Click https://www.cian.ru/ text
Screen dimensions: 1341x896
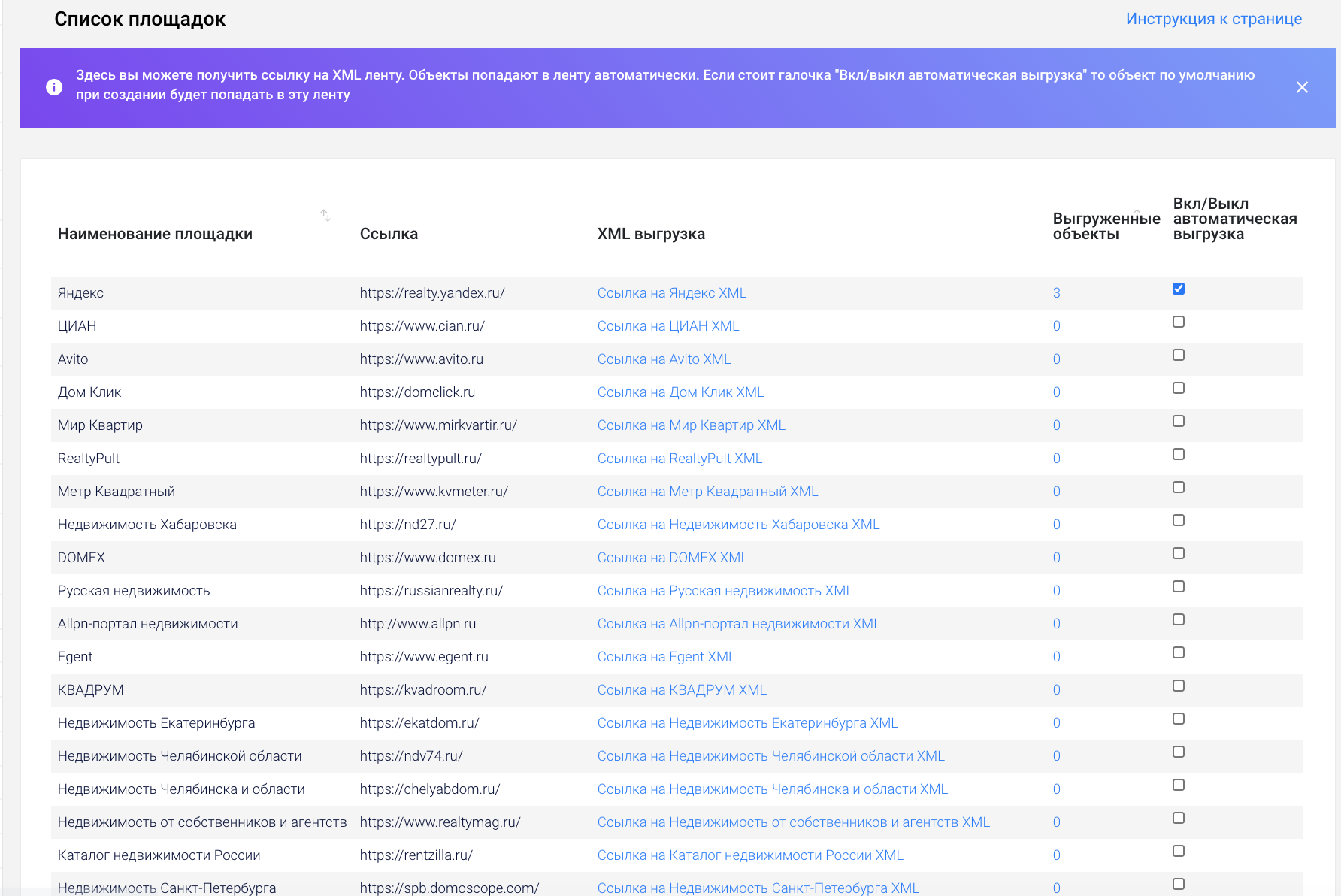[x=422, y=326]
